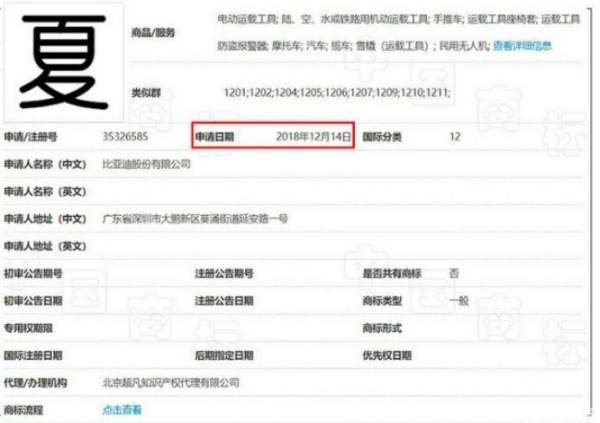Image resolution: width=600 pixels, height=423 pixels.
Task: Click the application date 2018年12月14日
Action: 313,136
